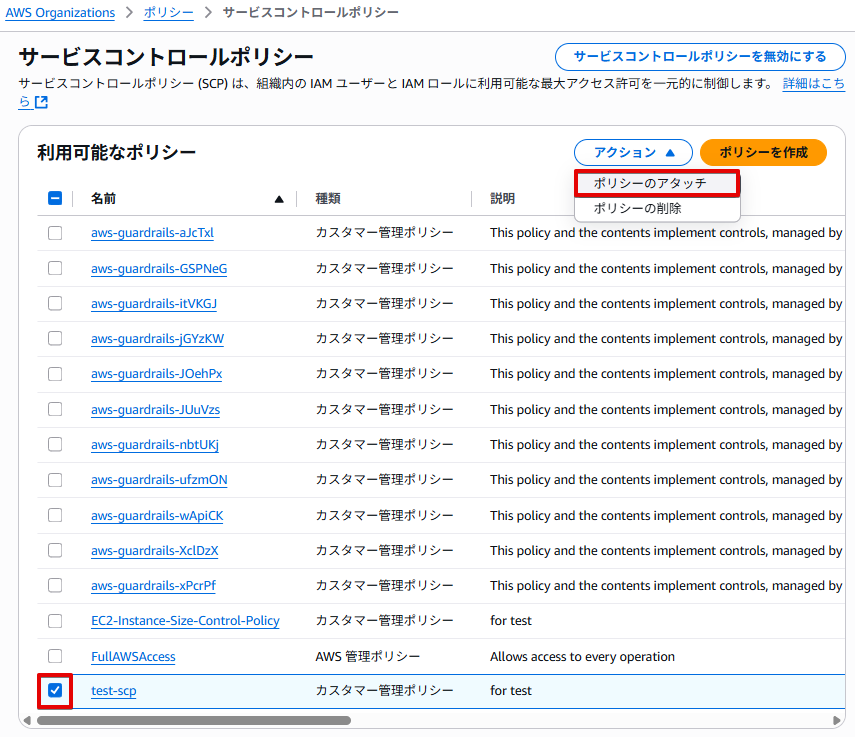Click the AWS 管理ポリシー type cell

pos(368,656)
